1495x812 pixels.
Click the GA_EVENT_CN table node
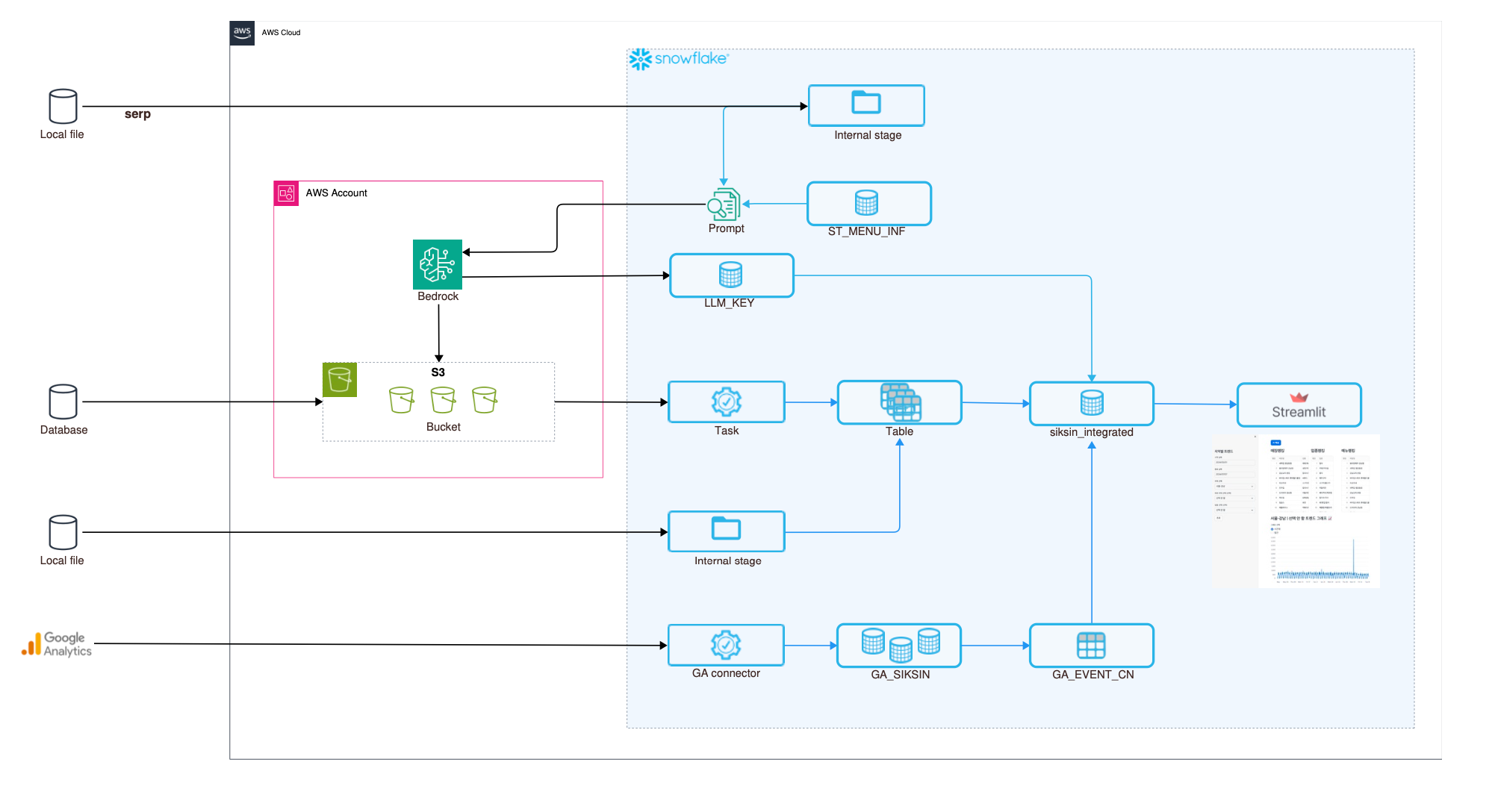(x=1091, y=646)
